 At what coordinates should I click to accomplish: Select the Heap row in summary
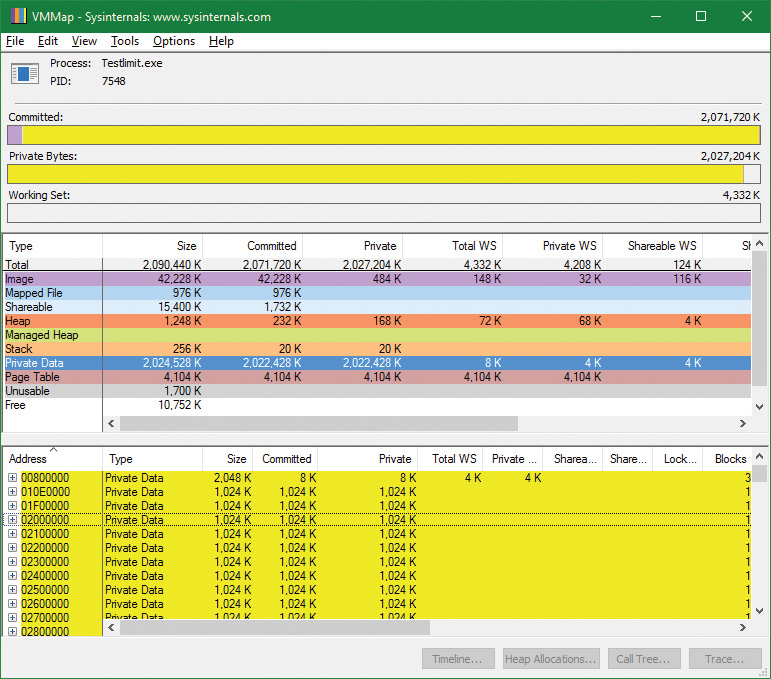pos(52,321)
